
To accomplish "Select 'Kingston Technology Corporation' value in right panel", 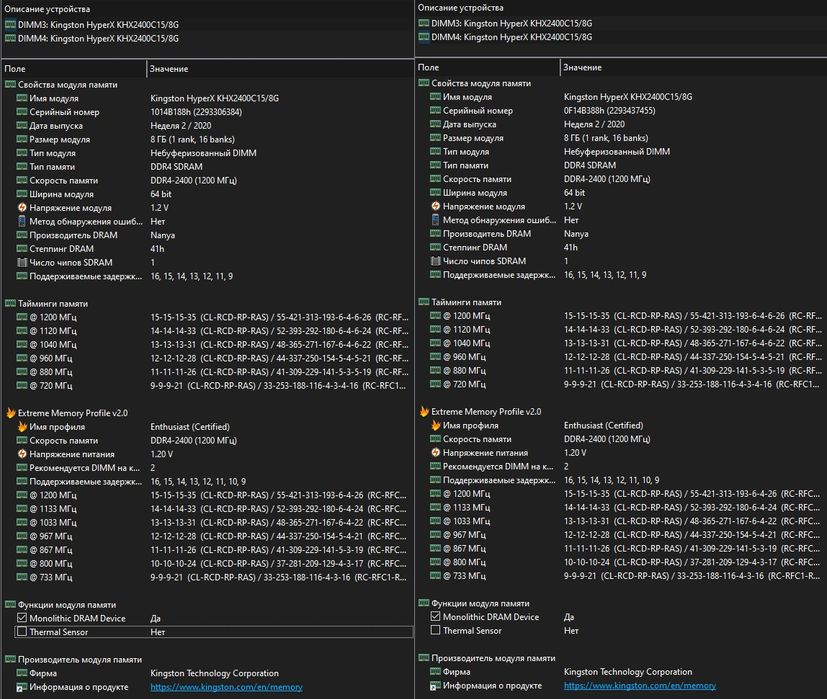I will point(628,672).
